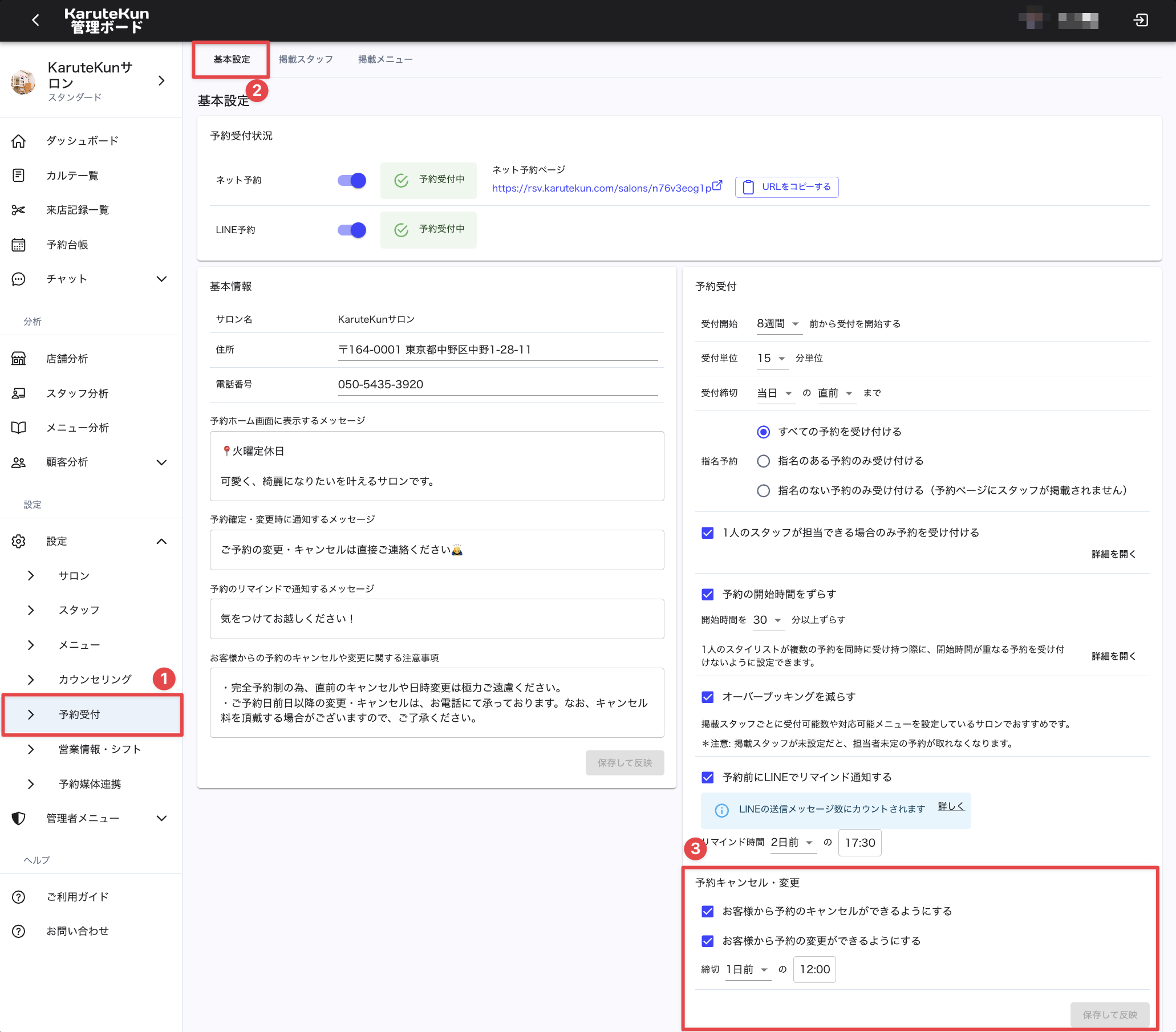The image size is (1176, 1032).
Task: Switch to the 掲載スタッフ tab
Action: pos(306,59)
